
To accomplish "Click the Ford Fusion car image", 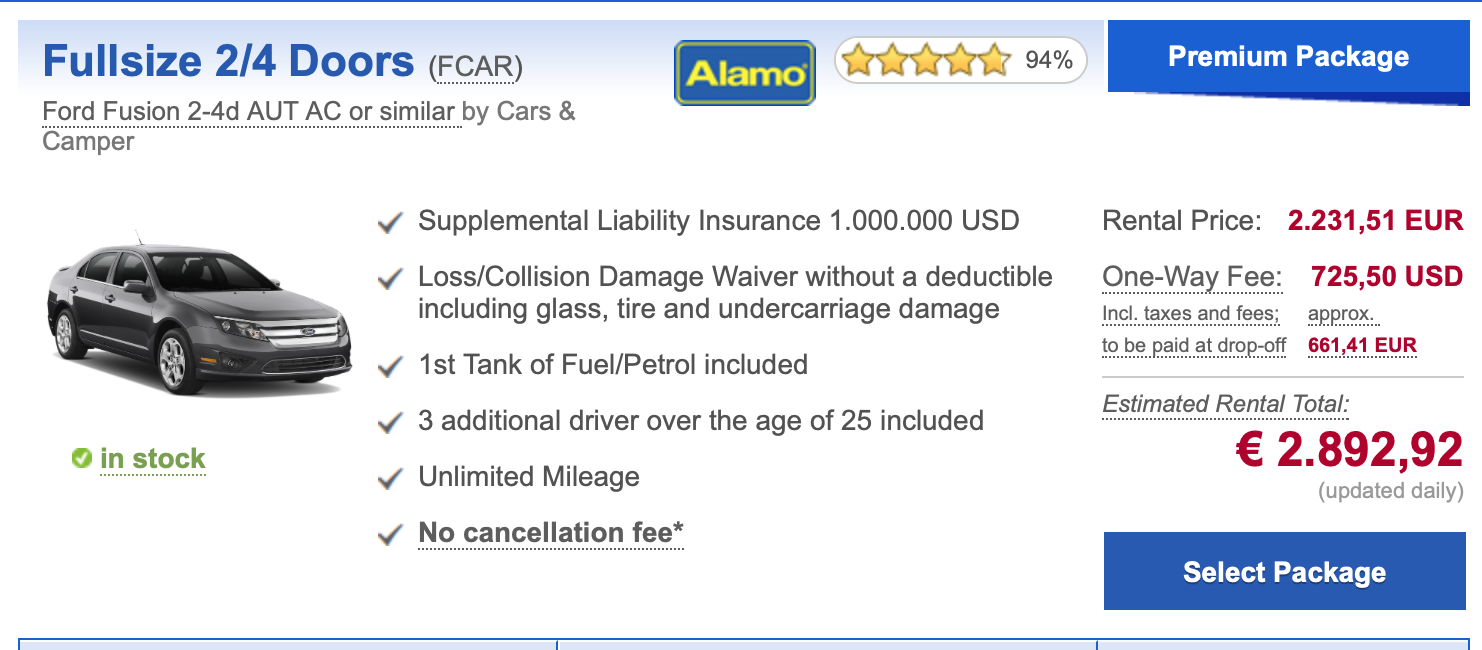I will point(200,315).
